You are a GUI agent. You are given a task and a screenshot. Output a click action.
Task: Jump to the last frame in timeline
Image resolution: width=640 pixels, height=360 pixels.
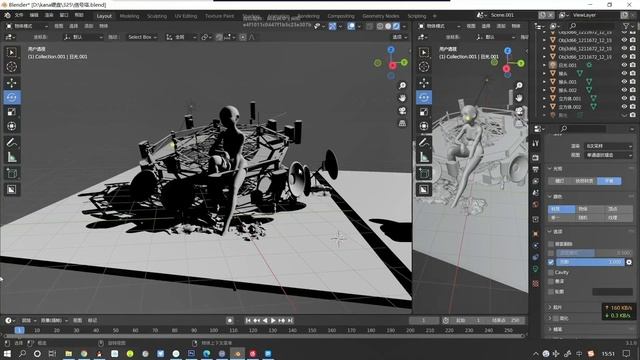pyautogui.click(x=290, y=321)
